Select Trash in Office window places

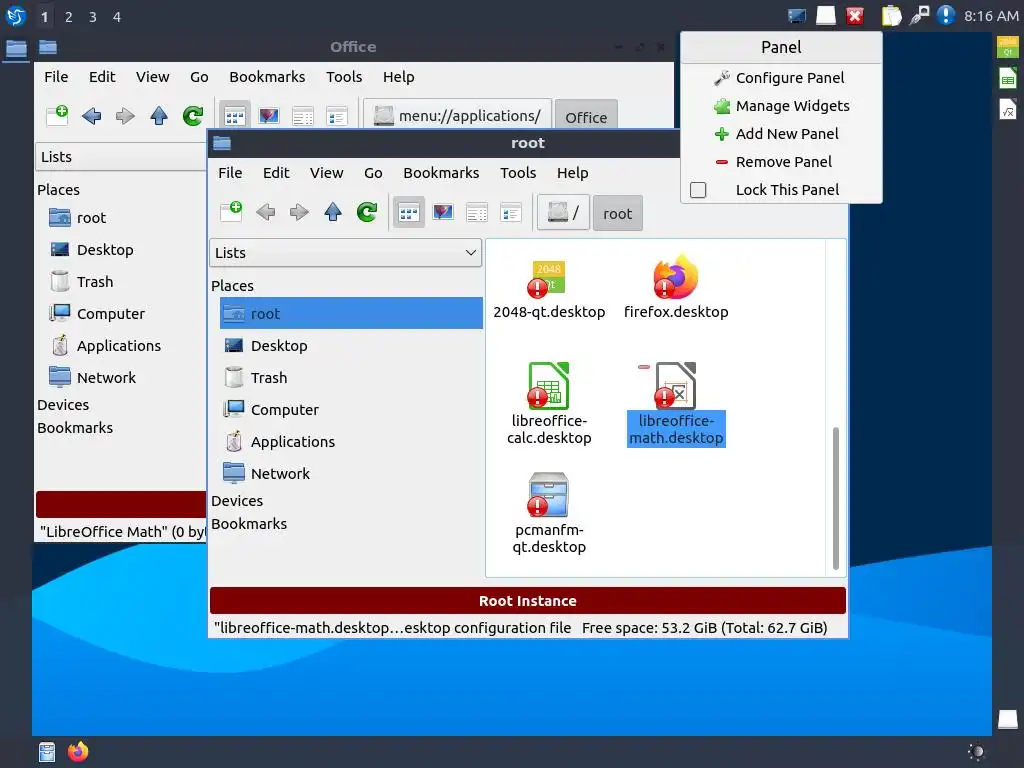126,281
